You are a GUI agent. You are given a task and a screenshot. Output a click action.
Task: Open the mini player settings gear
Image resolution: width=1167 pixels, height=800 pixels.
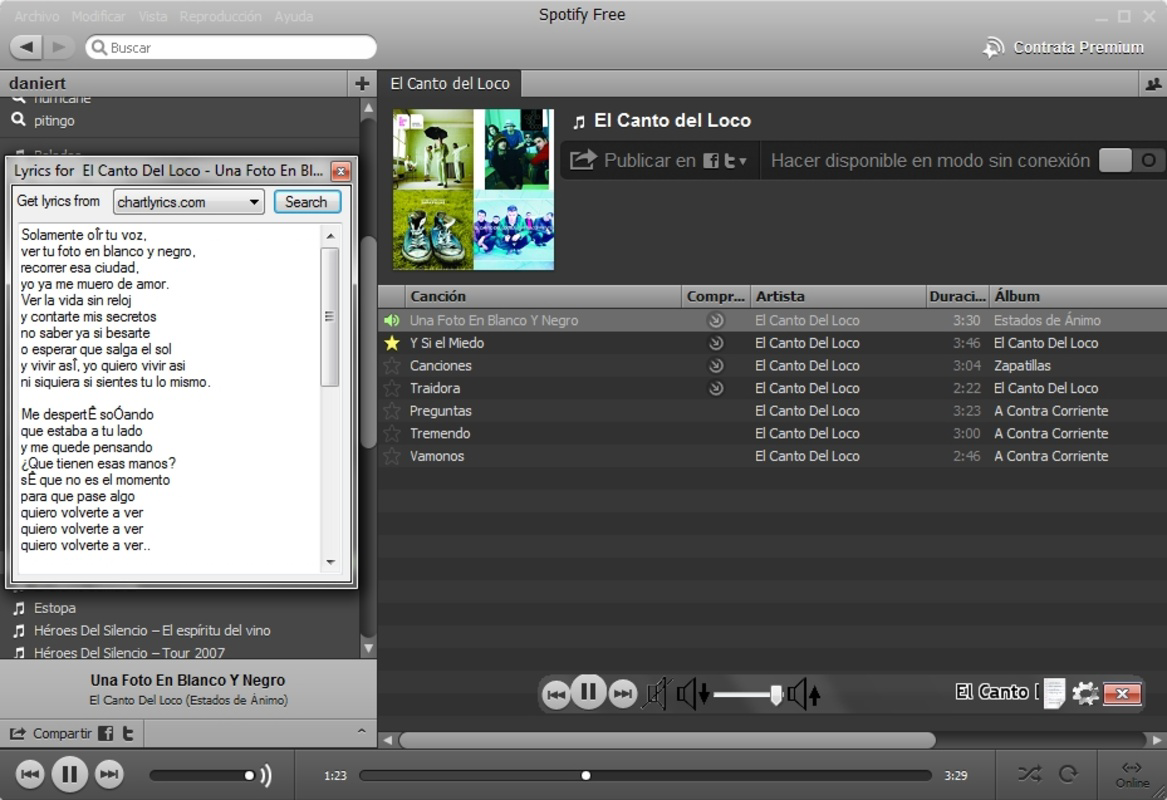(1085, 694)
